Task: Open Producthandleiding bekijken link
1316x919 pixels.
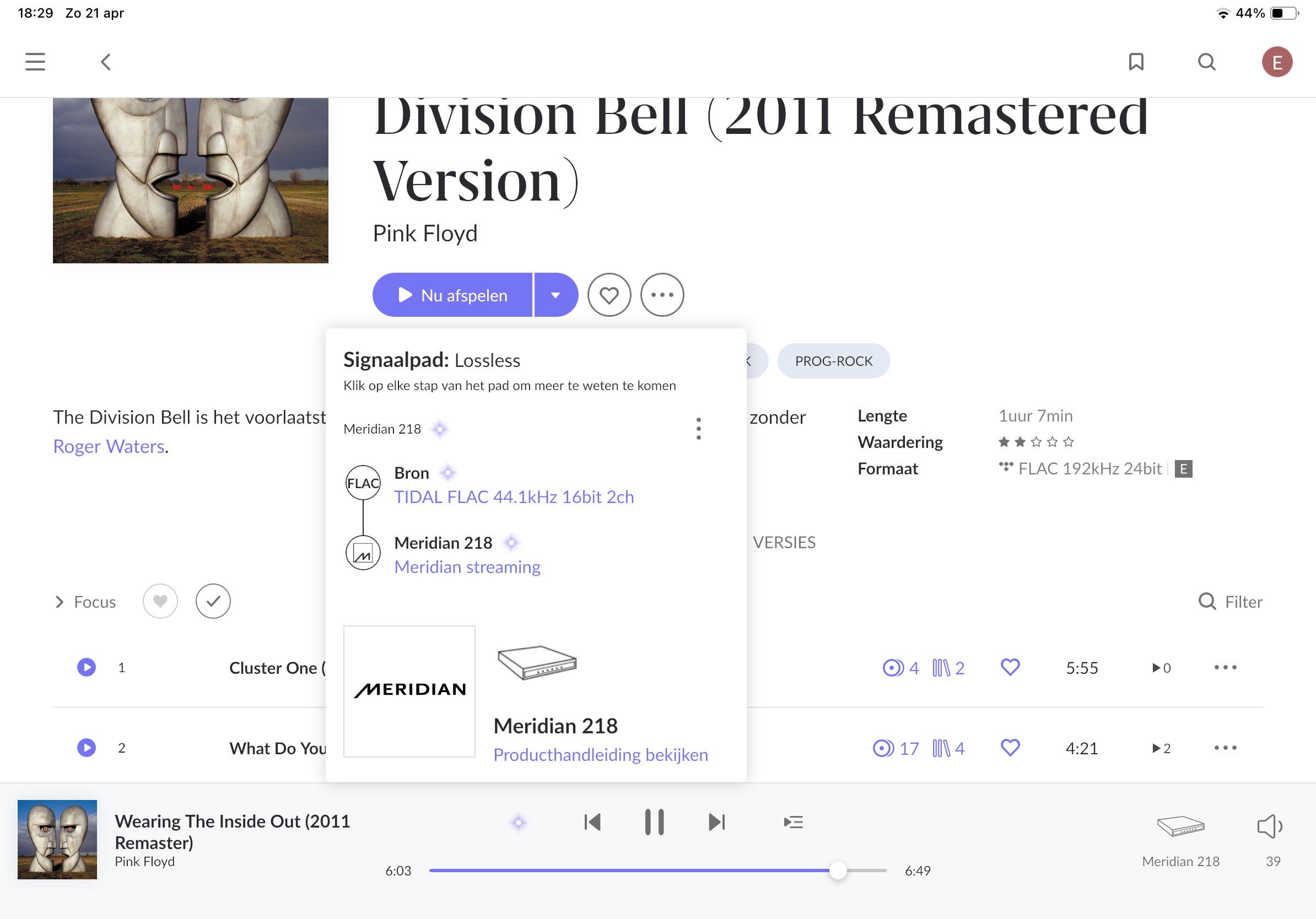Action: pos(601,755)
